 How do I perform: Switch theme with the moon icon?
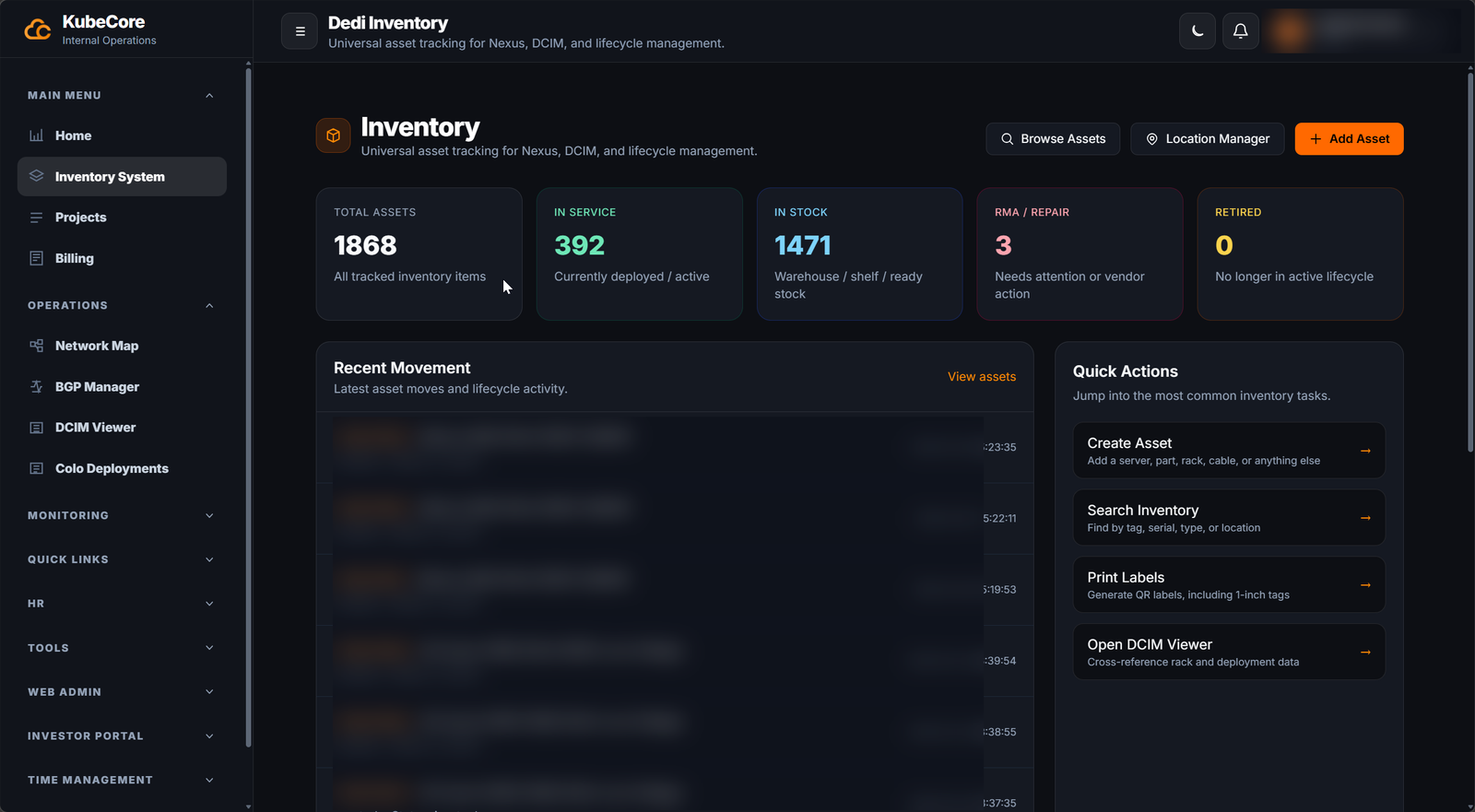tap(1198, 31)
